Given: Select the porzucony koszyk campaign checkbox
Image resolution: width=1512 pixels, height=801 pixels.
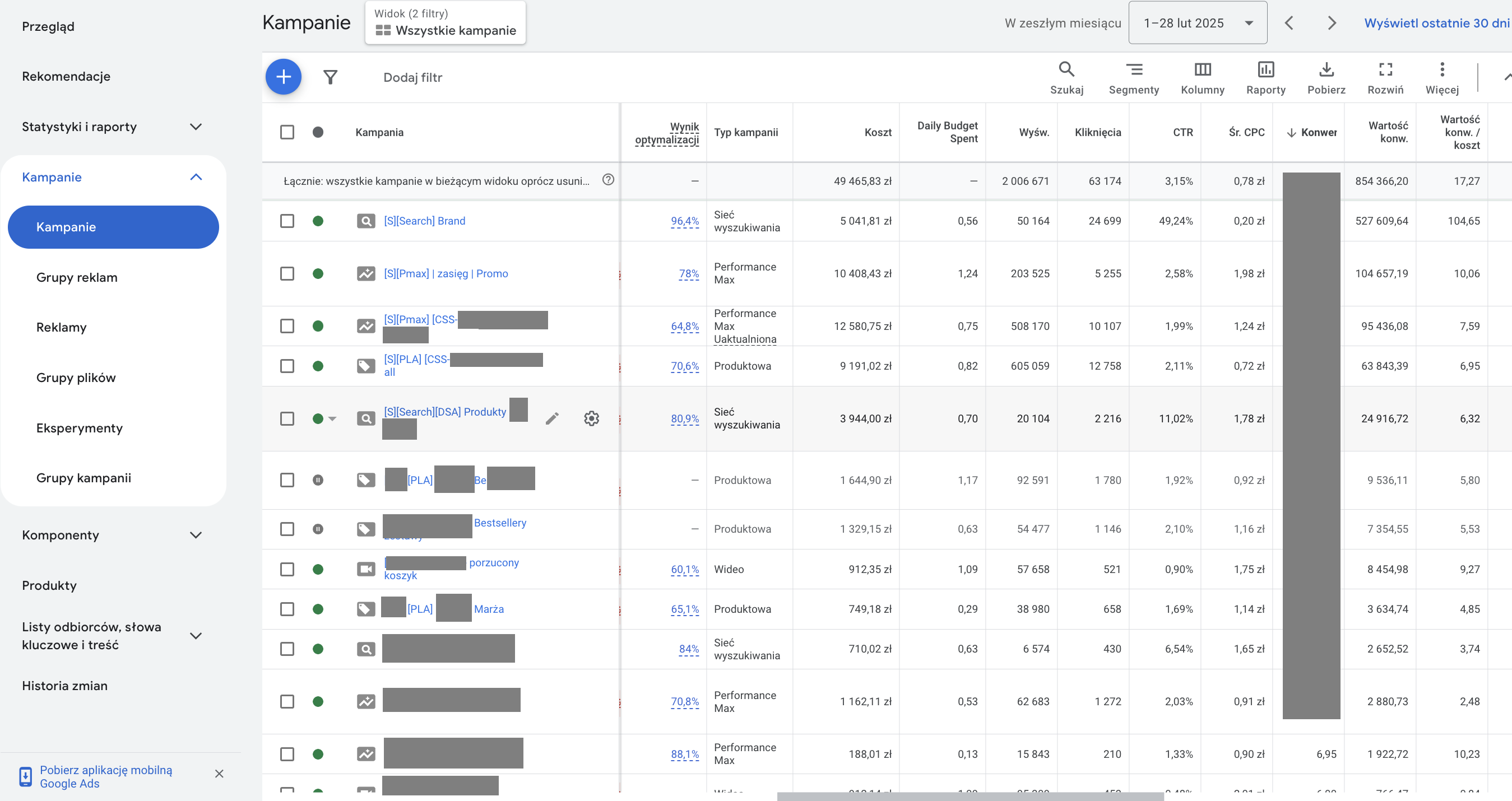Looking at the screenshot, I should [287, 569].
